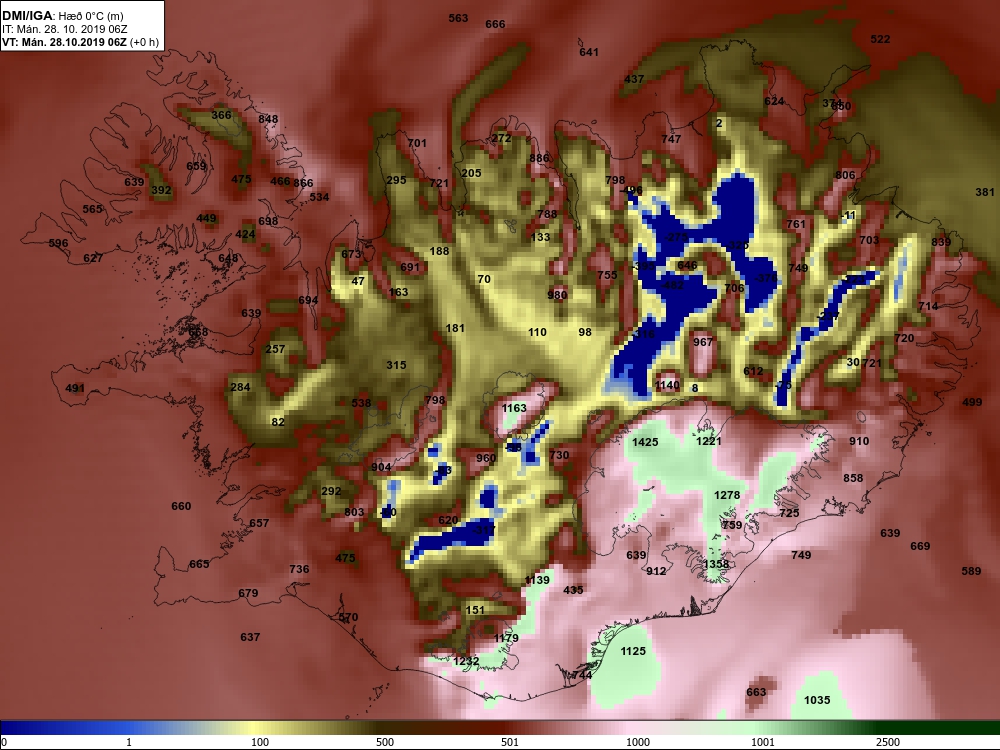
Task: Click the map value 663
Action: coord(756,692)
